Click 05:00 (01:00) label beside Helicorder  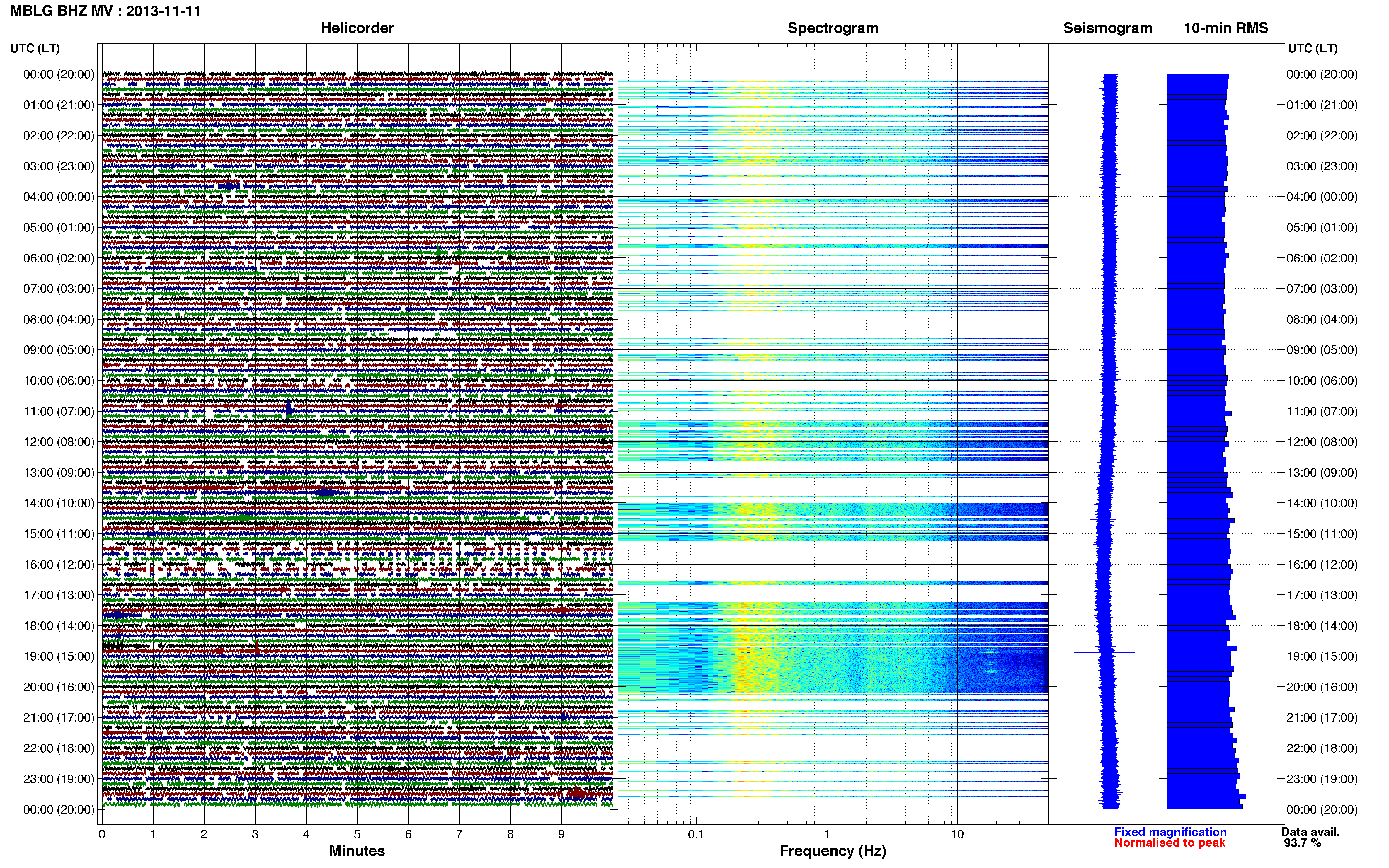pos(59,227)
